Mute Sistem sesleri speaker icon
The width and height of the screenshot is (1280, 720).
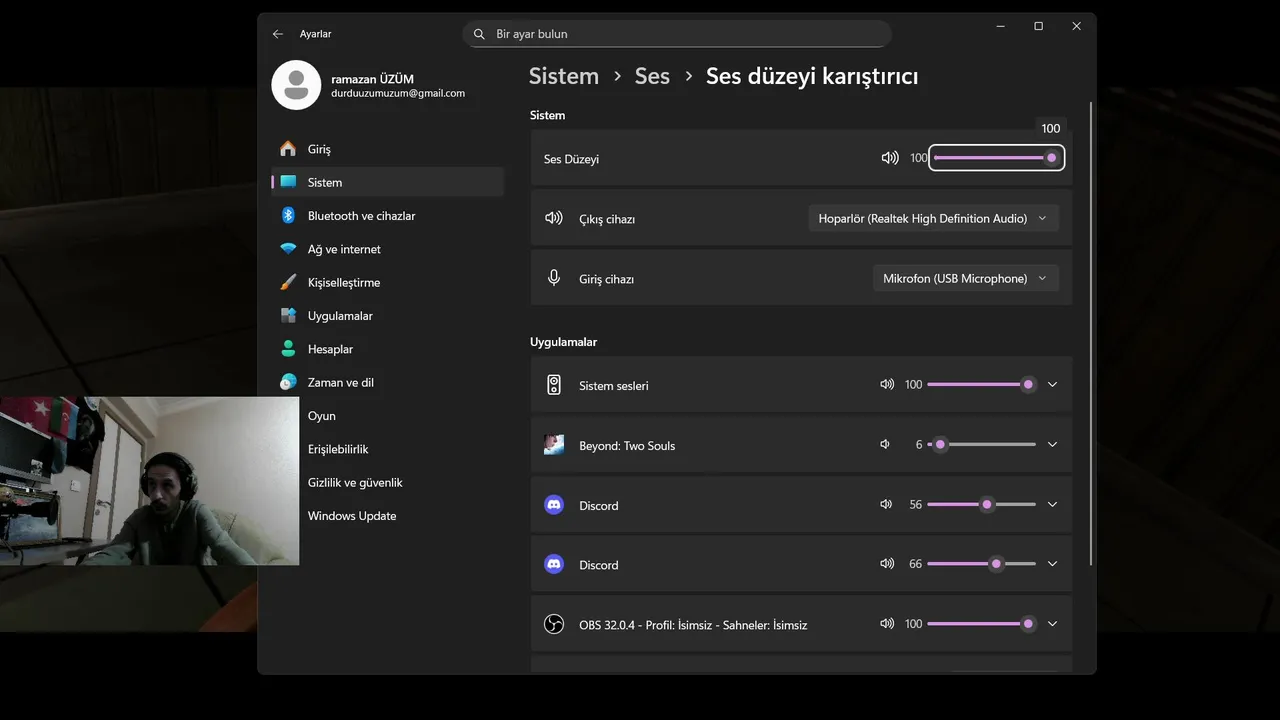[x=886, y=385]
